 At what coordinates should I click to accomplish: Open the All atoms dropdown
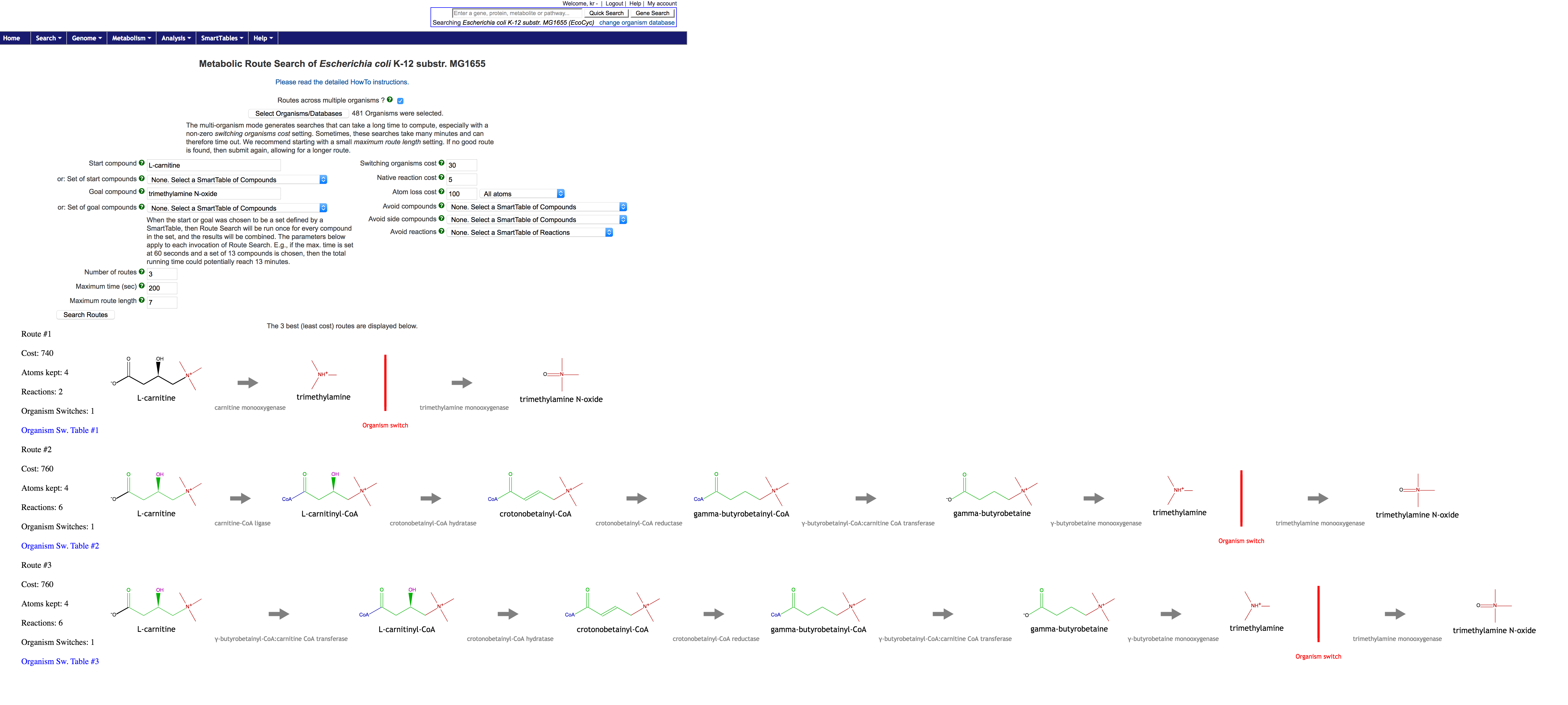click(522, 194)
